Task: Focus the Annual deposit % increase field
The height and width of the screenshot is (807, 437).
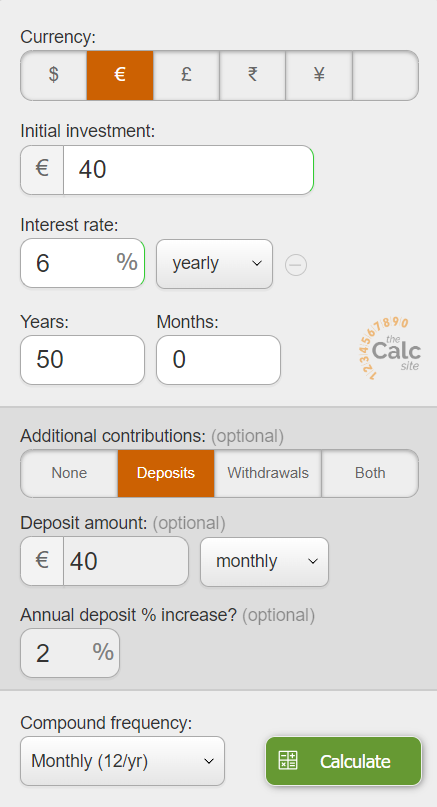Action: (70, 653)
